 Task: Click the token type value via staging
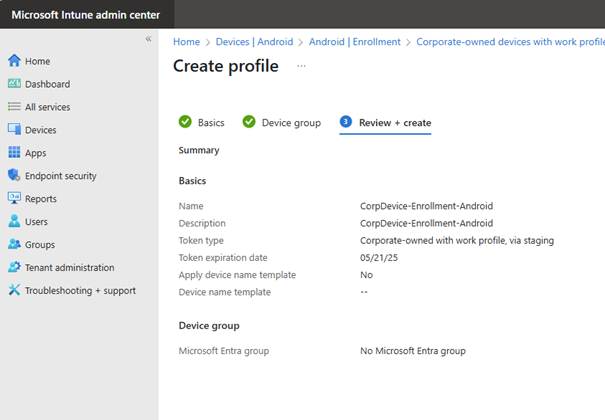[x=457, y=241]
